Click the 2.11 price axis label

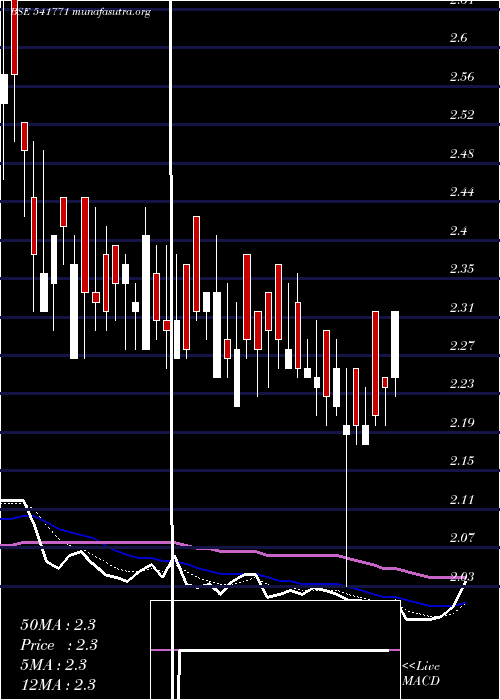(462, 500)
